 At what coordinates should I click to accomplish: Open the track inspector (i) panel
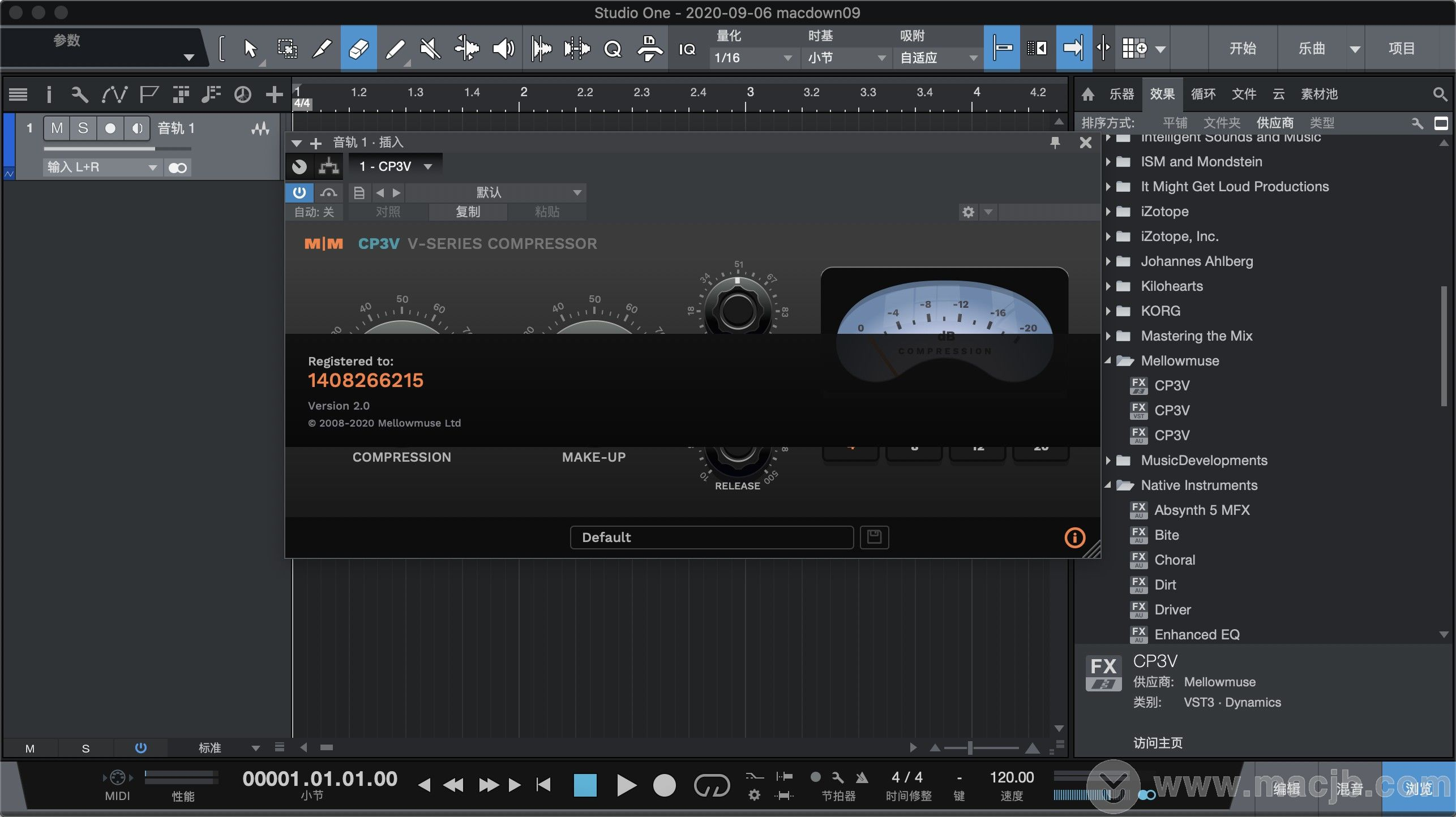(49, 94)
